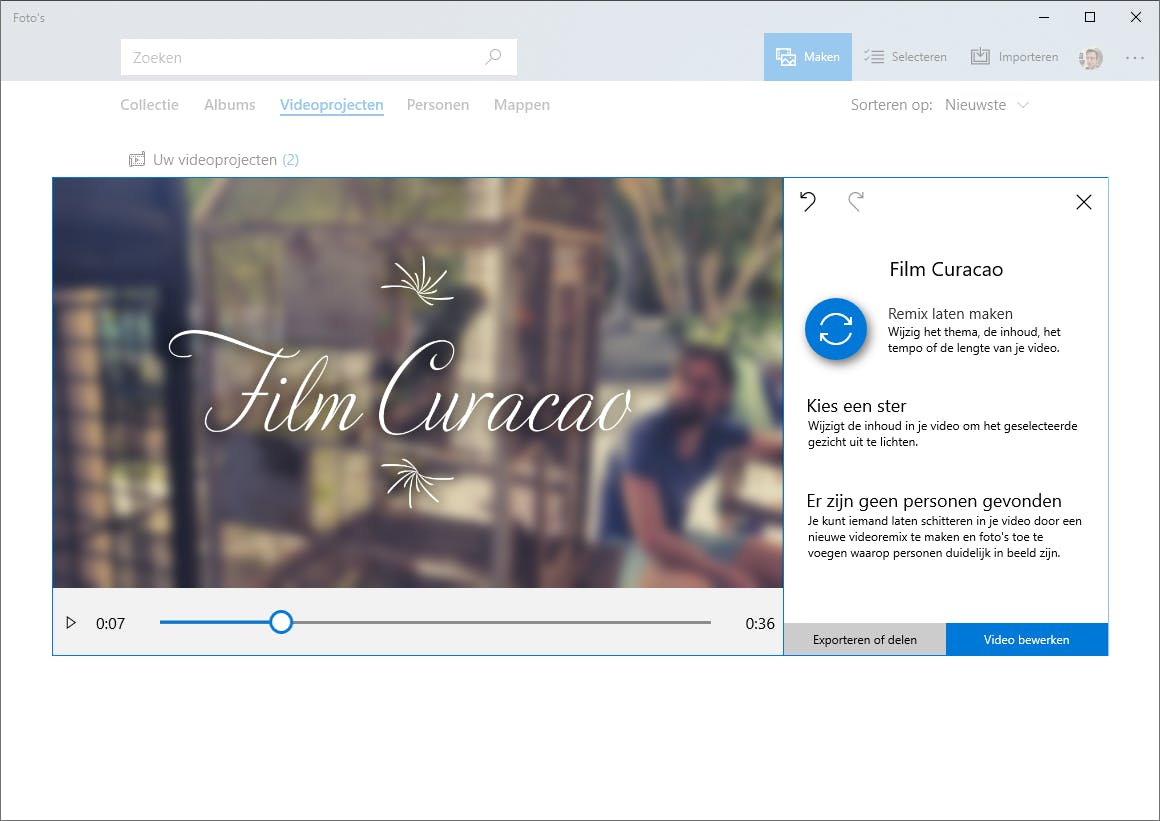This screenshot has width=1160, height=821.
Task: Click Er zijn geen personen gevonden heading
Action: click(934, 501)
